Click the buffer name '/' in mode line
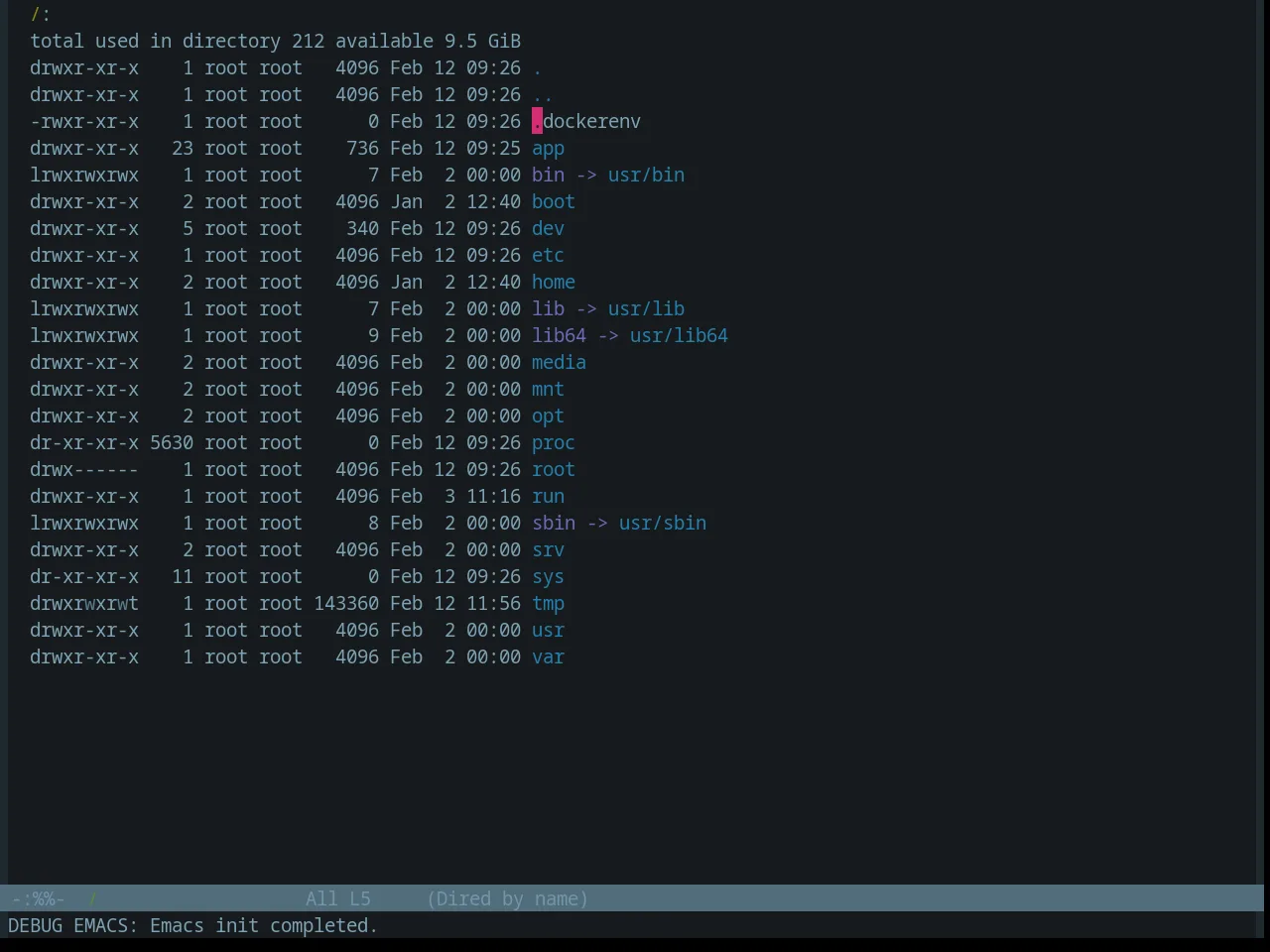Viewport: 1270px width, 952px height. tap(93, 898)
